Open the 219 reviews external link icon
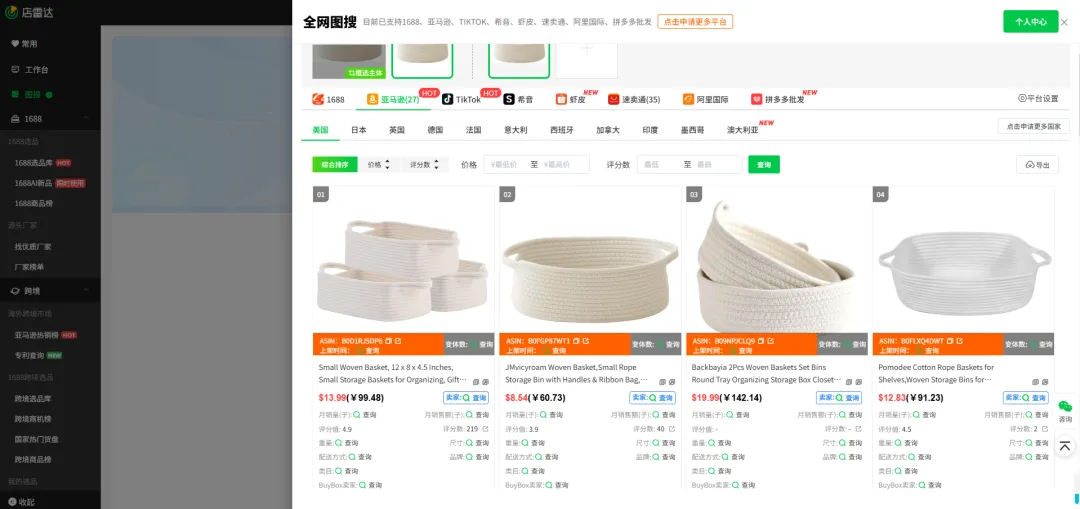The image size is (1080, 509). (x=486, y=429)
